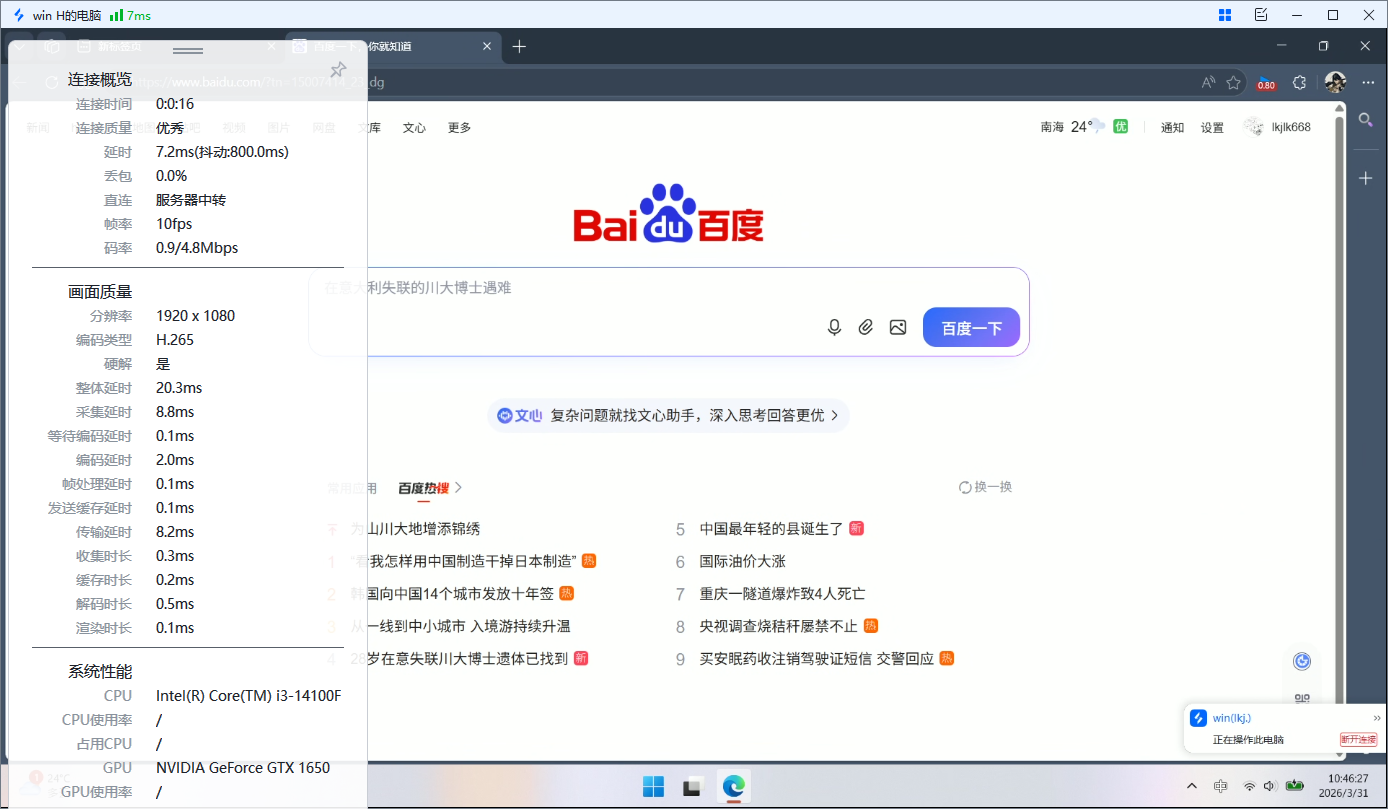
Task: Click the 0.80 red packet icon in Edge toolbar
Action: coord(1266,84)
